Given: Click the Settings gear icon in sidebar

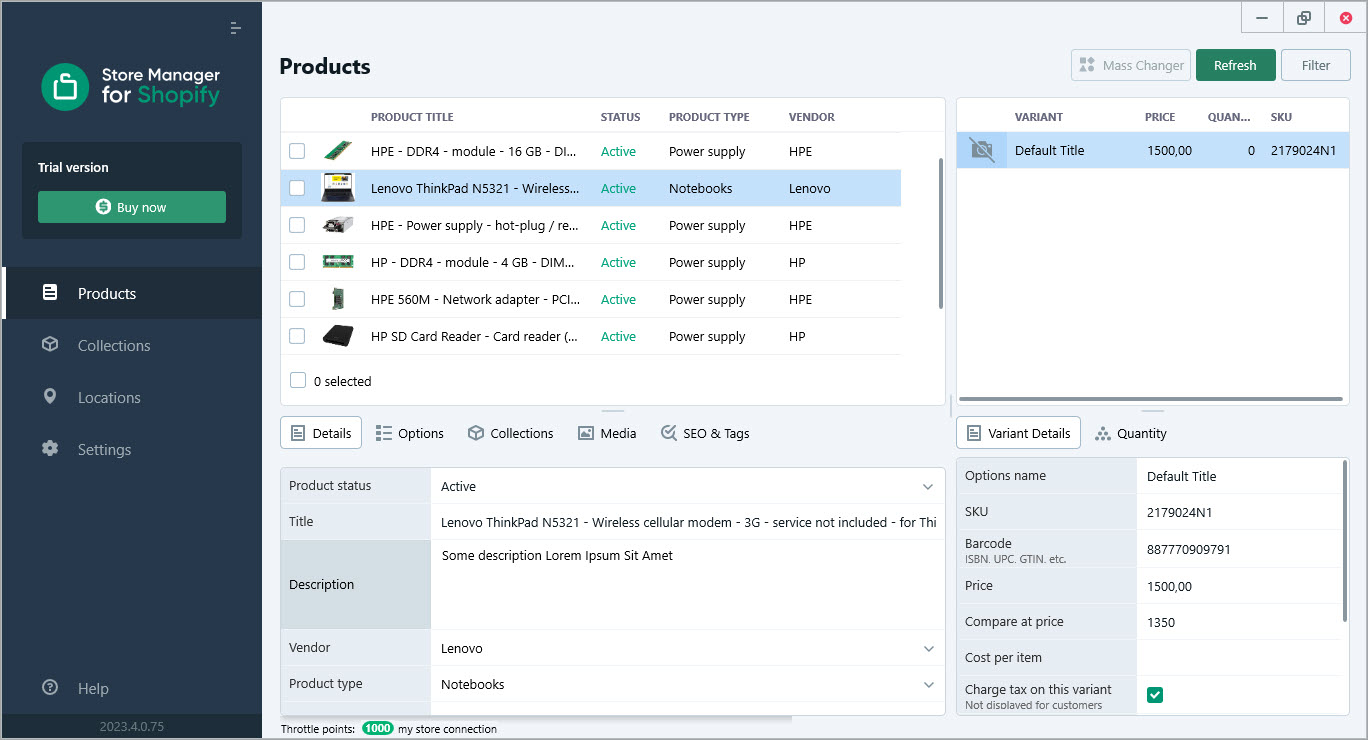Looking at the screenshot, I should (50, 449).
